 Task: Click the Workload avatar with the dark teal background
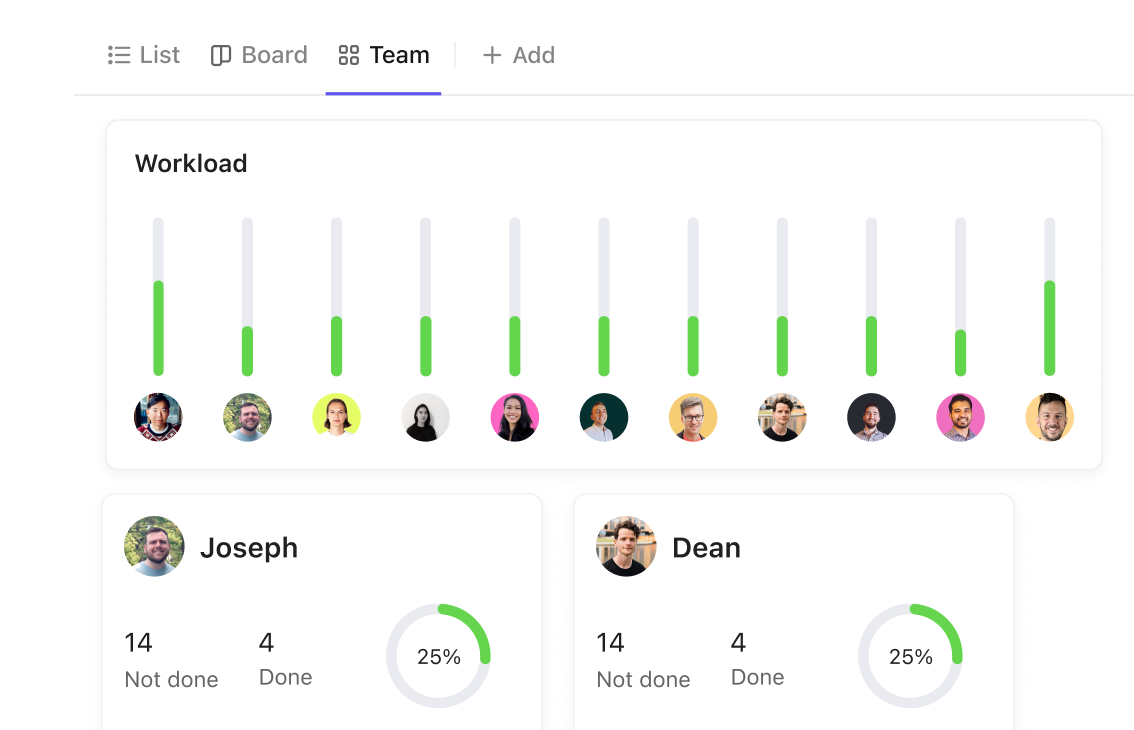tap(604, 417)
